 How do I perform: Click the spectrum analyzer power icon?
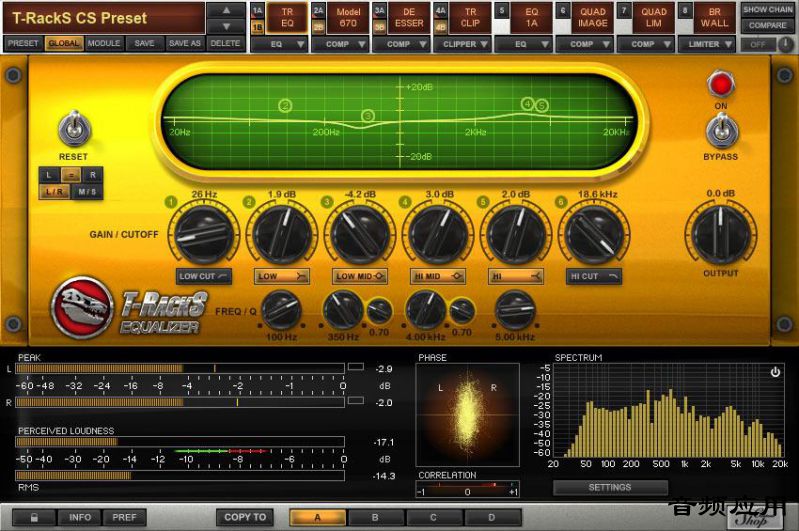775,372
